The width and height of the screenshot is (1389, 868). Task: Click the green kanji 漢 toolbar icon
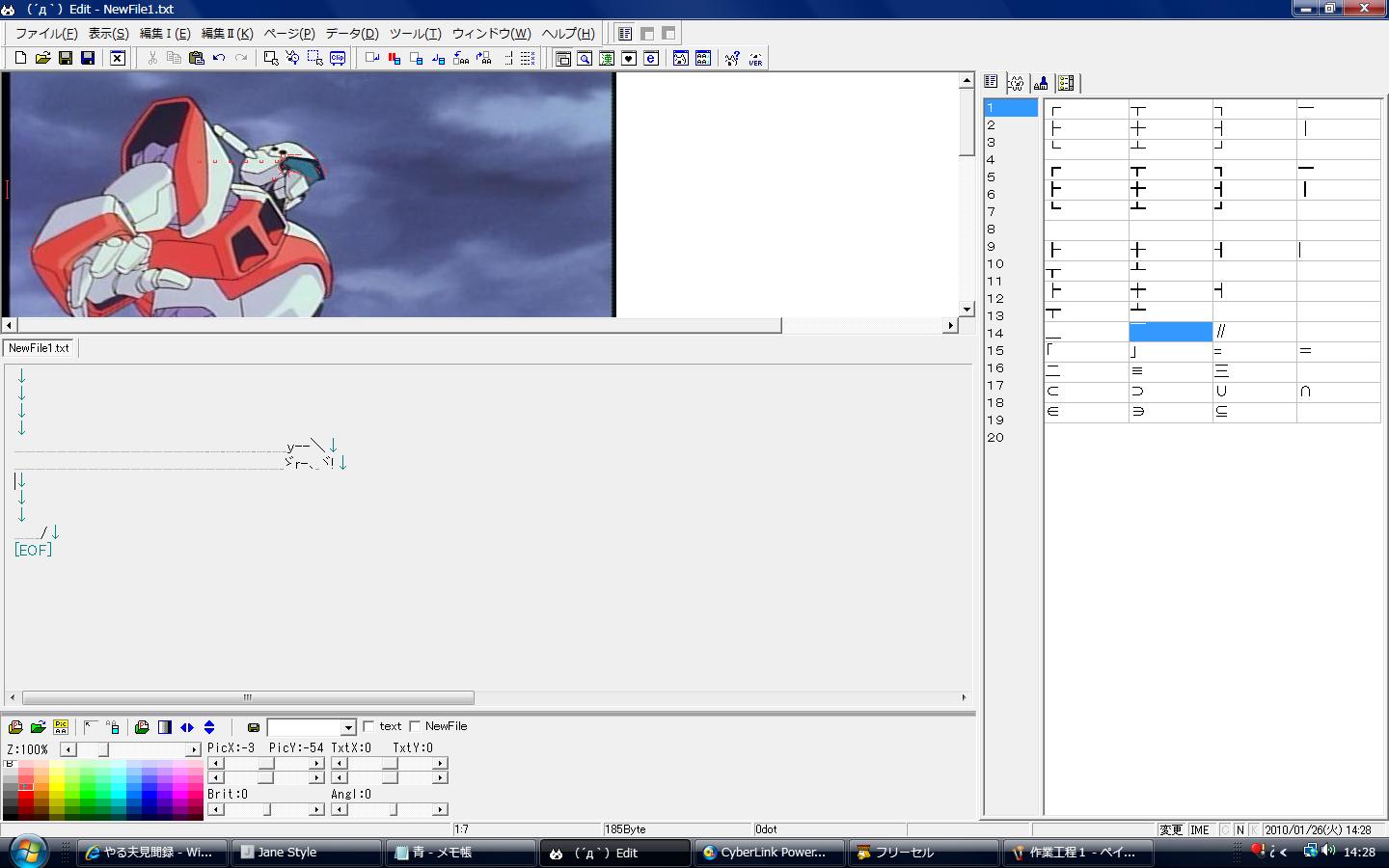pyautogui.click(x=607, y=58)
